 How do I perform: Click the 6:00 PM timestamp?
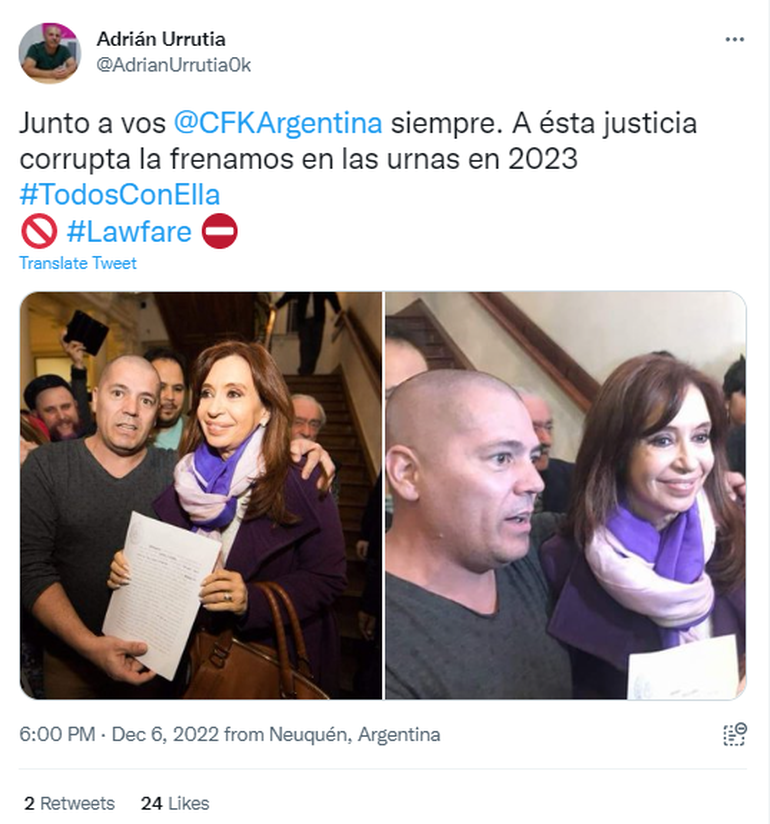tap(57, 734)
